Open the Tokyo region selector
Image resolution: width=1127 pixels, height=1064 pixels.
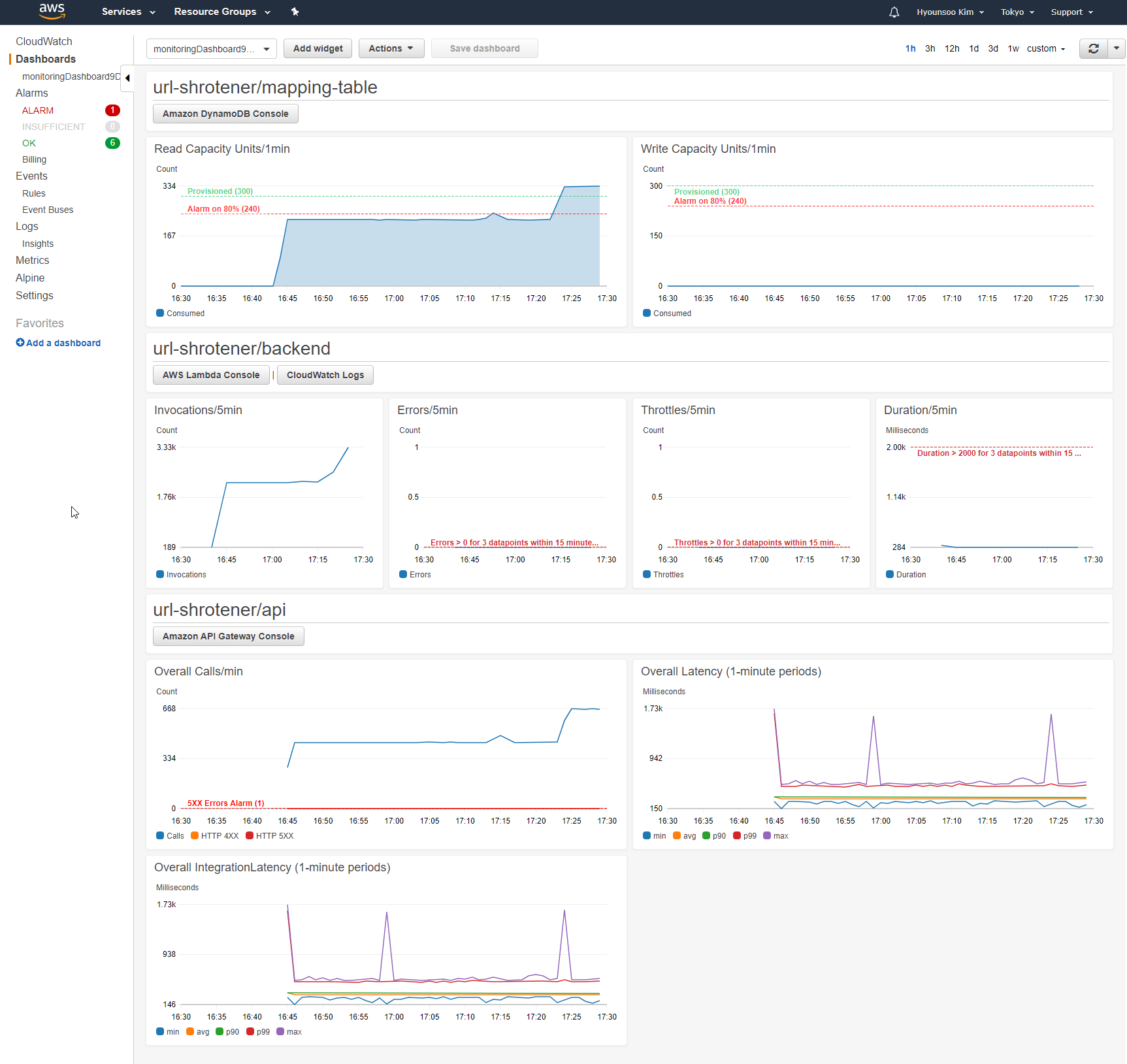click(x=1017, y=12)
